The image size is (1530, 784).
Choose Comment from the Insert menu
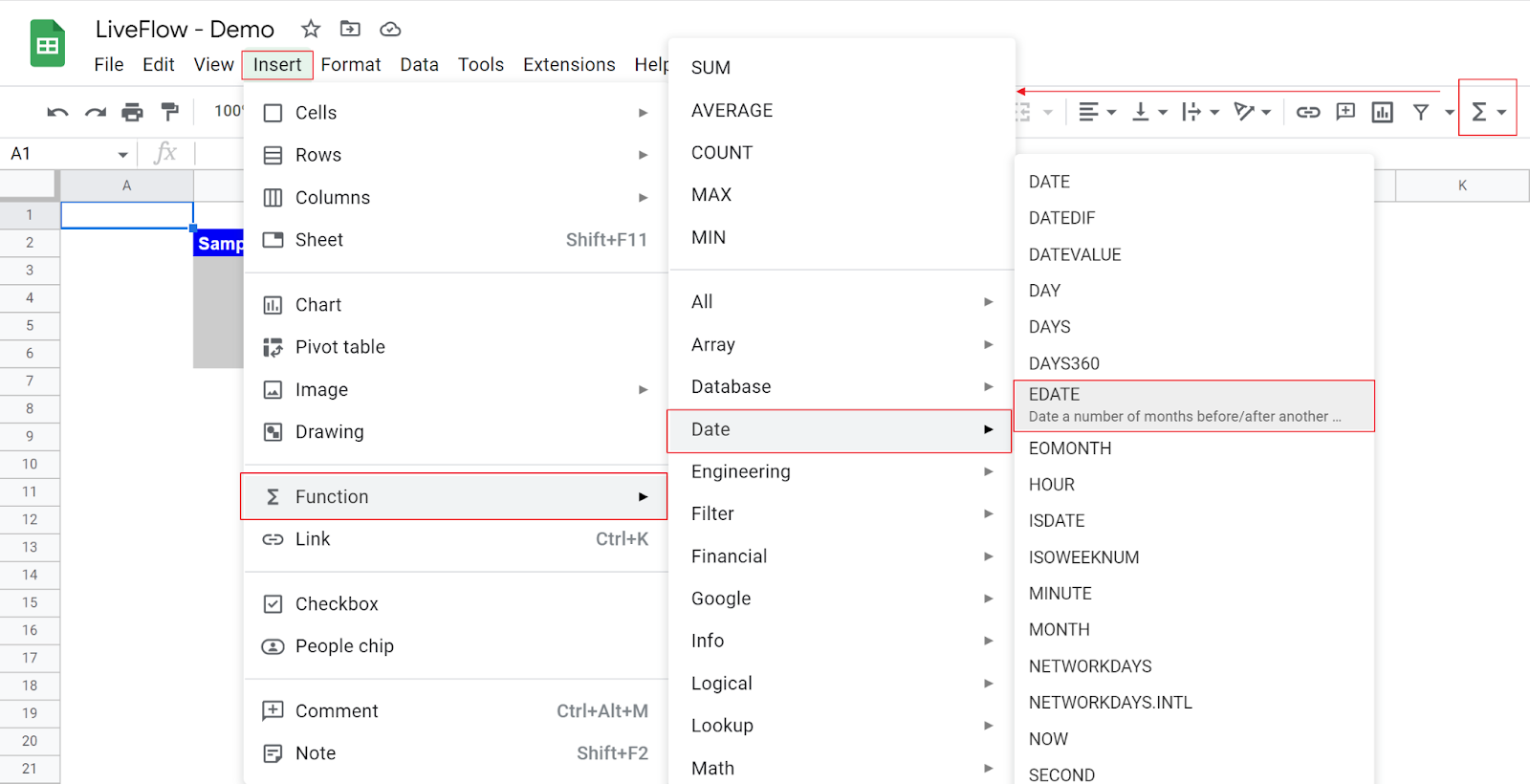tap(455, 711)
